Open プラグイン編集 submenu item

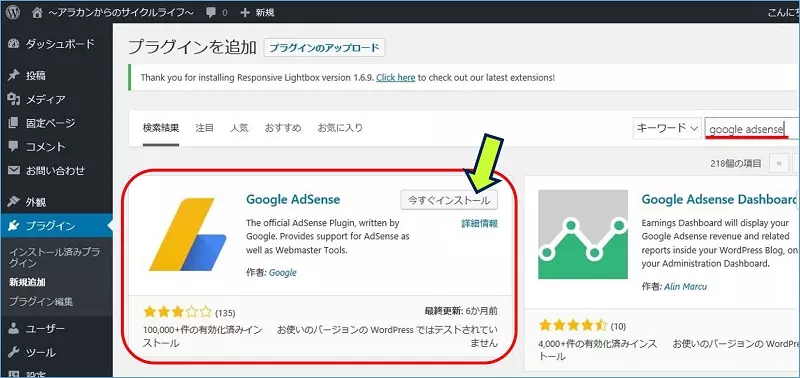[41, 301]
